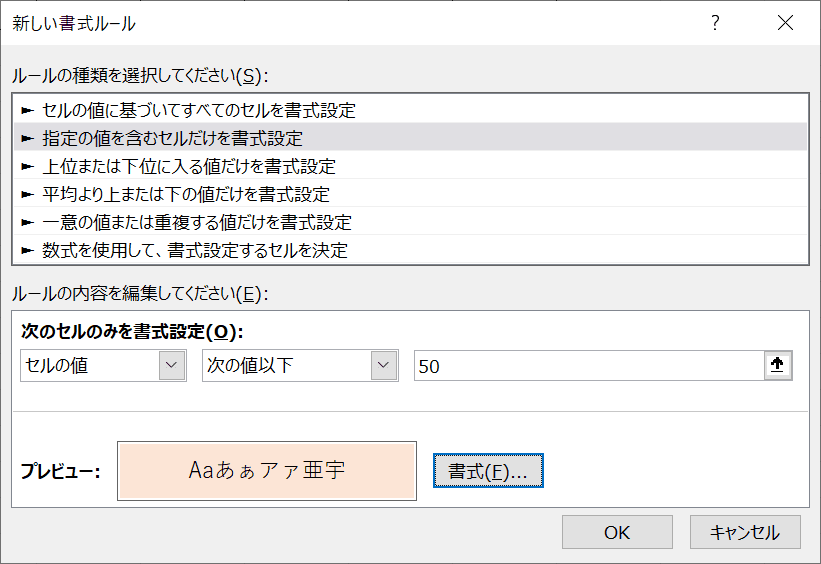Open the 次の値以下 dropdown arrow

tap(384, 365)
